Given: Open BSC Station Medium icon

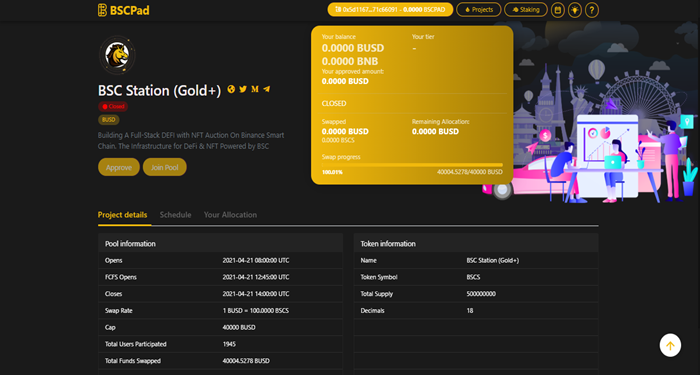Looking at the screenshot, I should tap(255, 89).
